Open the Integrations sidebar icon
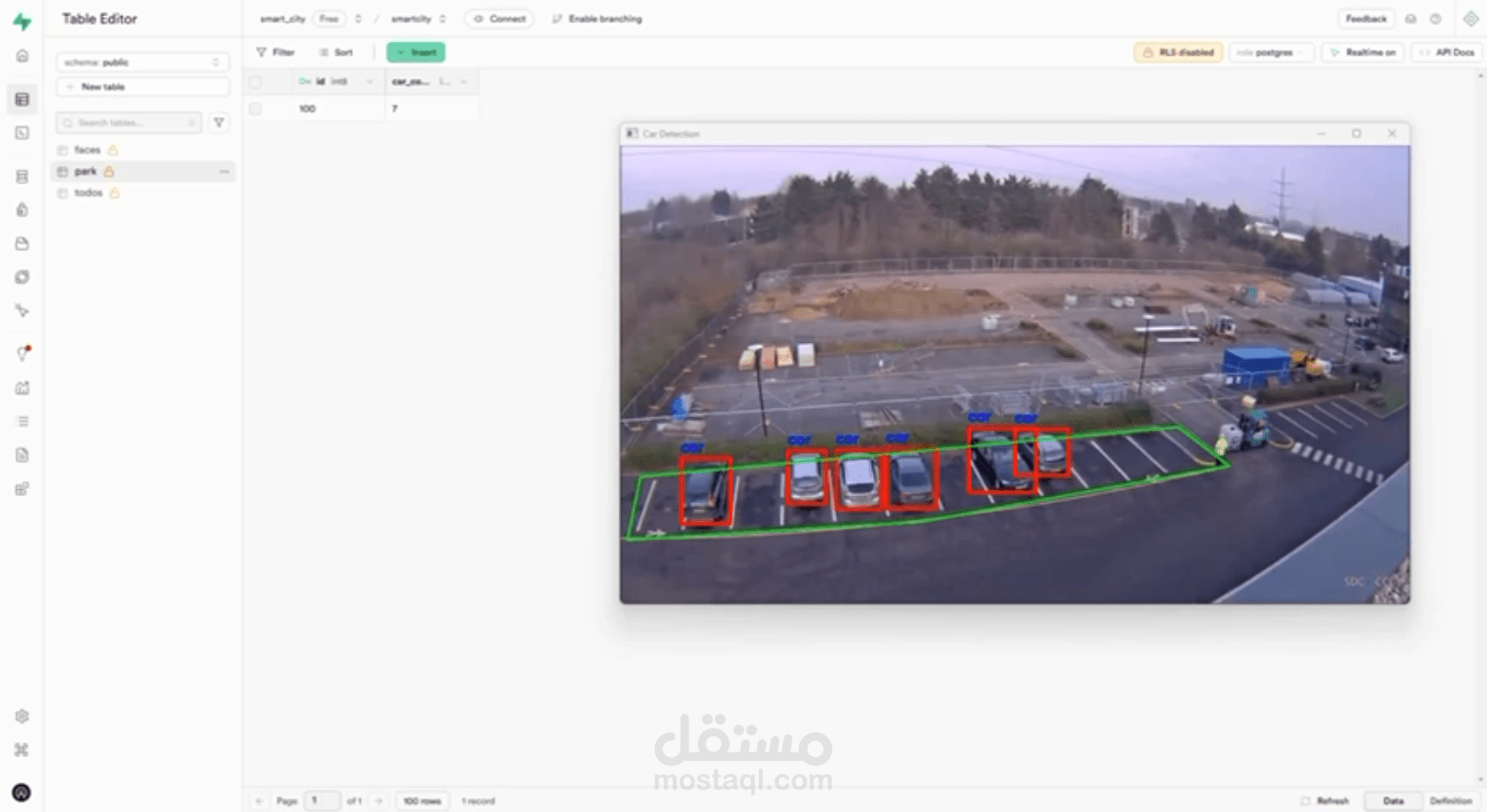The width and height of the screenshot is (1487, 812). [22, 489]
